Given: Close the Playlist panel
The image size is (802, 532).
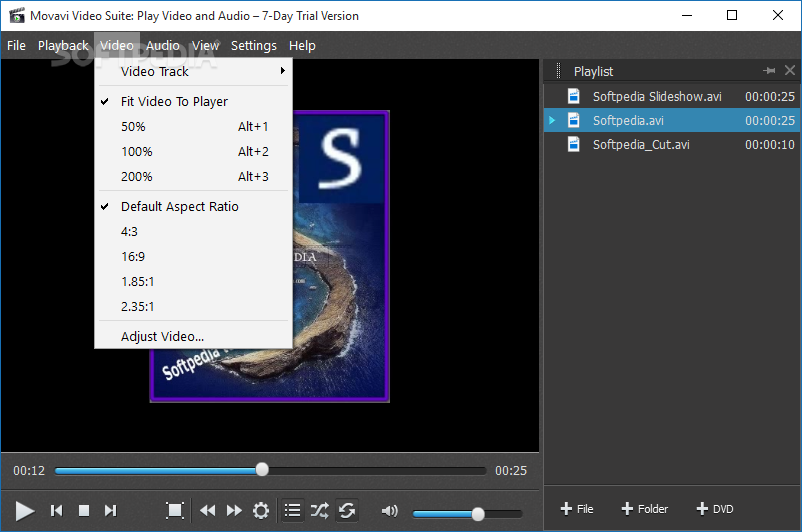Looking at the screenshot, I should pos(790,71).
